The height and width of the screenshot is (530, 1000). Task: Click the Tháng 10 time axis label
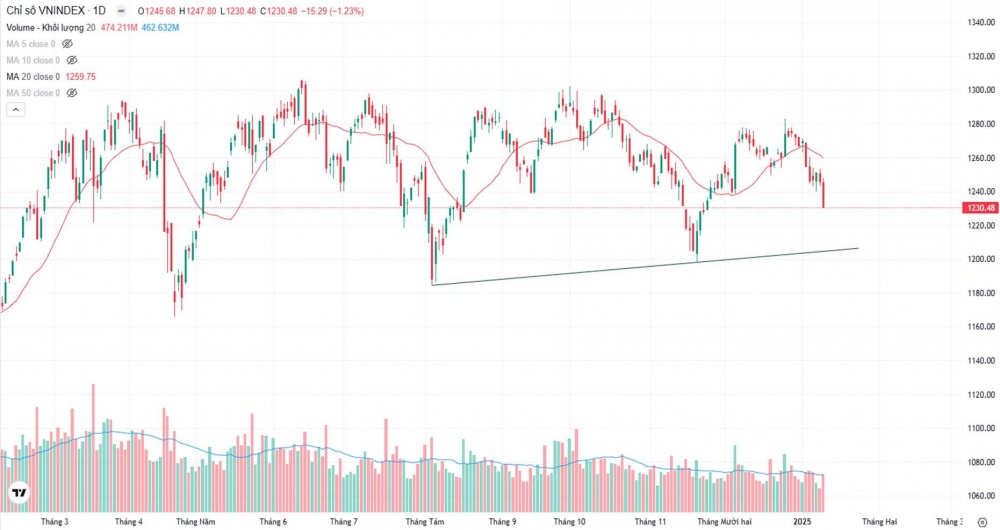570,522
